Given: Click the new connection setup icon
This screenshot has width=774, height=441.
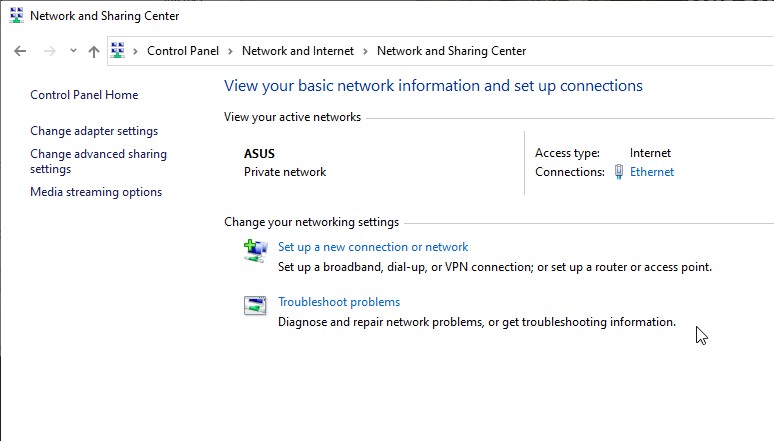Looking at the screenshot, I should [x=255, y=250].
